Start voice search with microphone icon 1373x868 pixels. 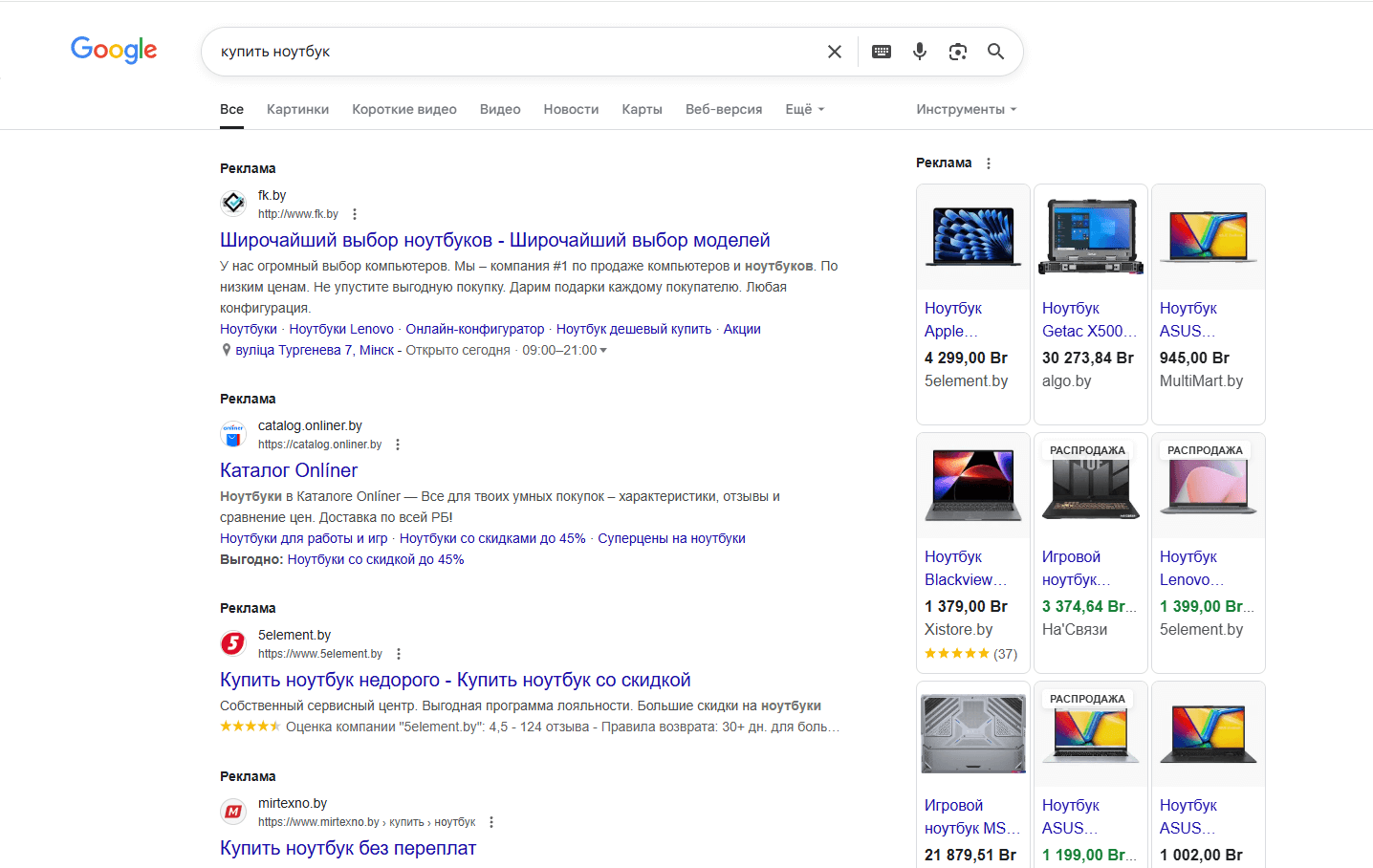tap(920, 52)
